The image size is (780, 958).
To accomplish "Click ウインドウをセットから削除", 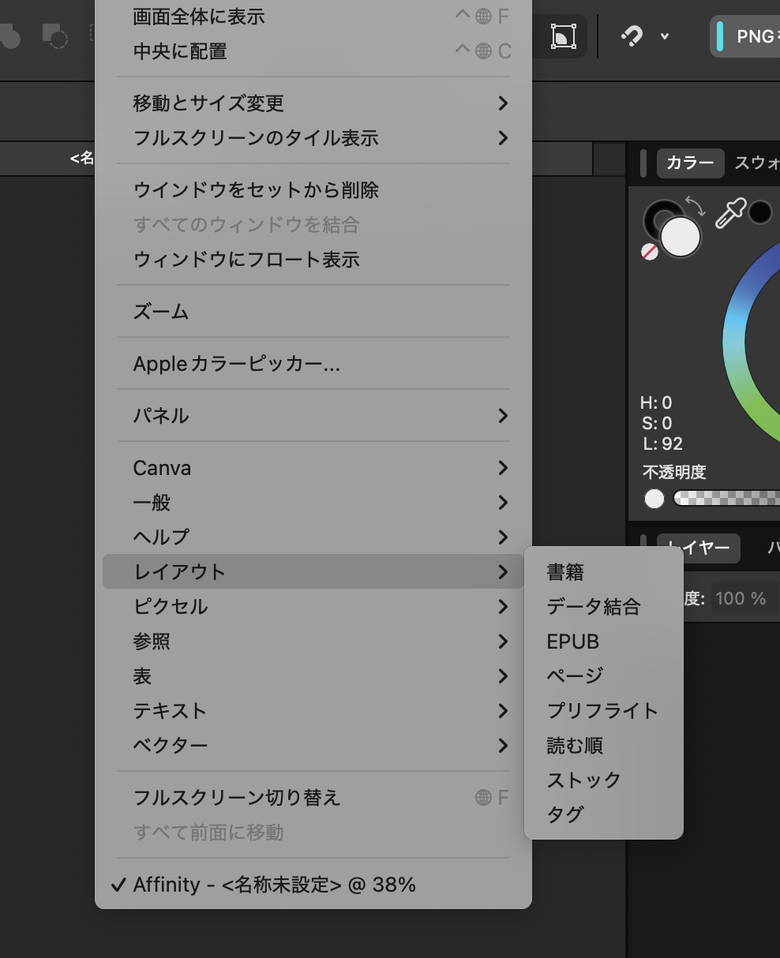I will 313,190.
